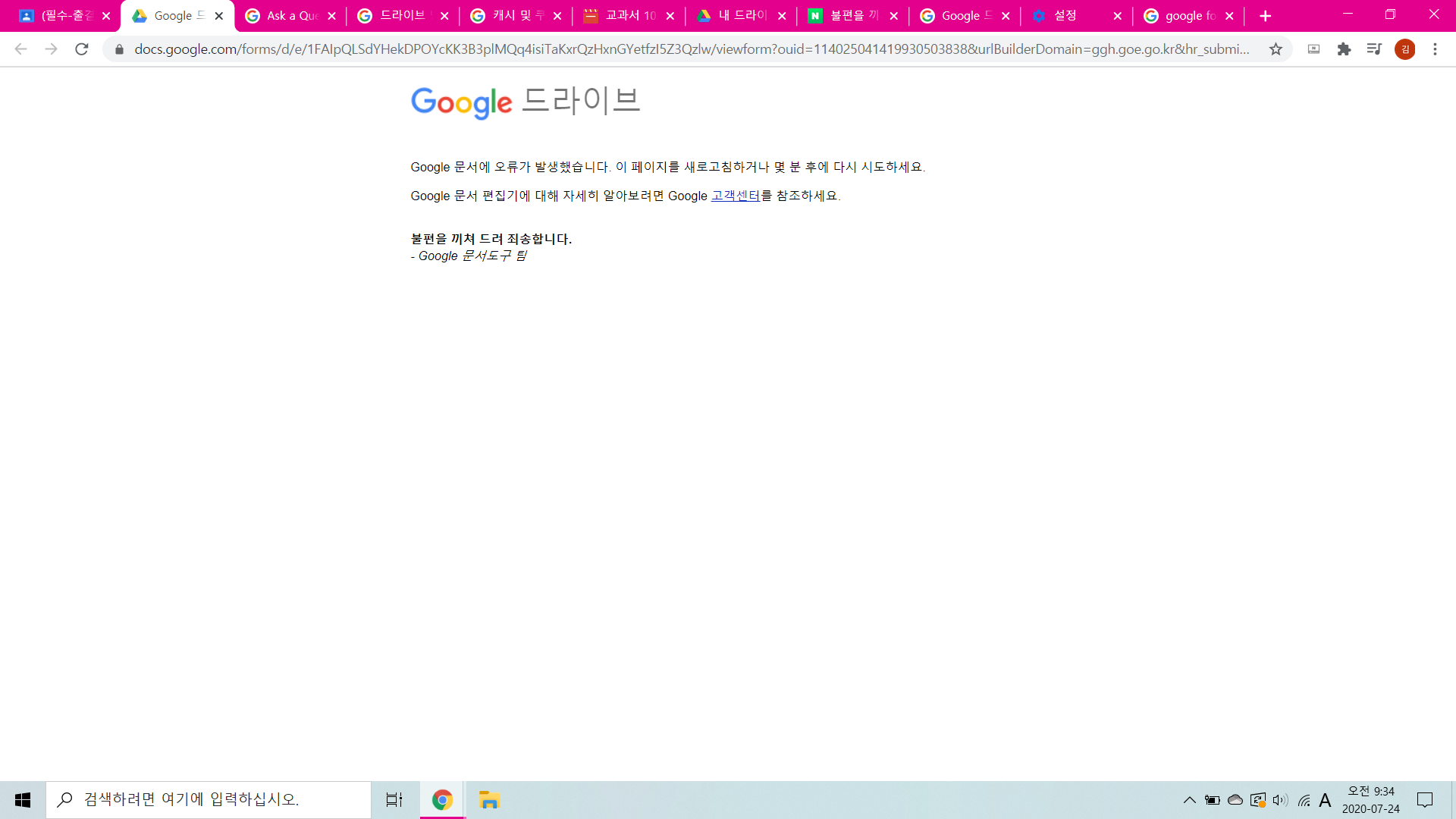
Task: Click the battery tray icon
Action: (1213, 800)
